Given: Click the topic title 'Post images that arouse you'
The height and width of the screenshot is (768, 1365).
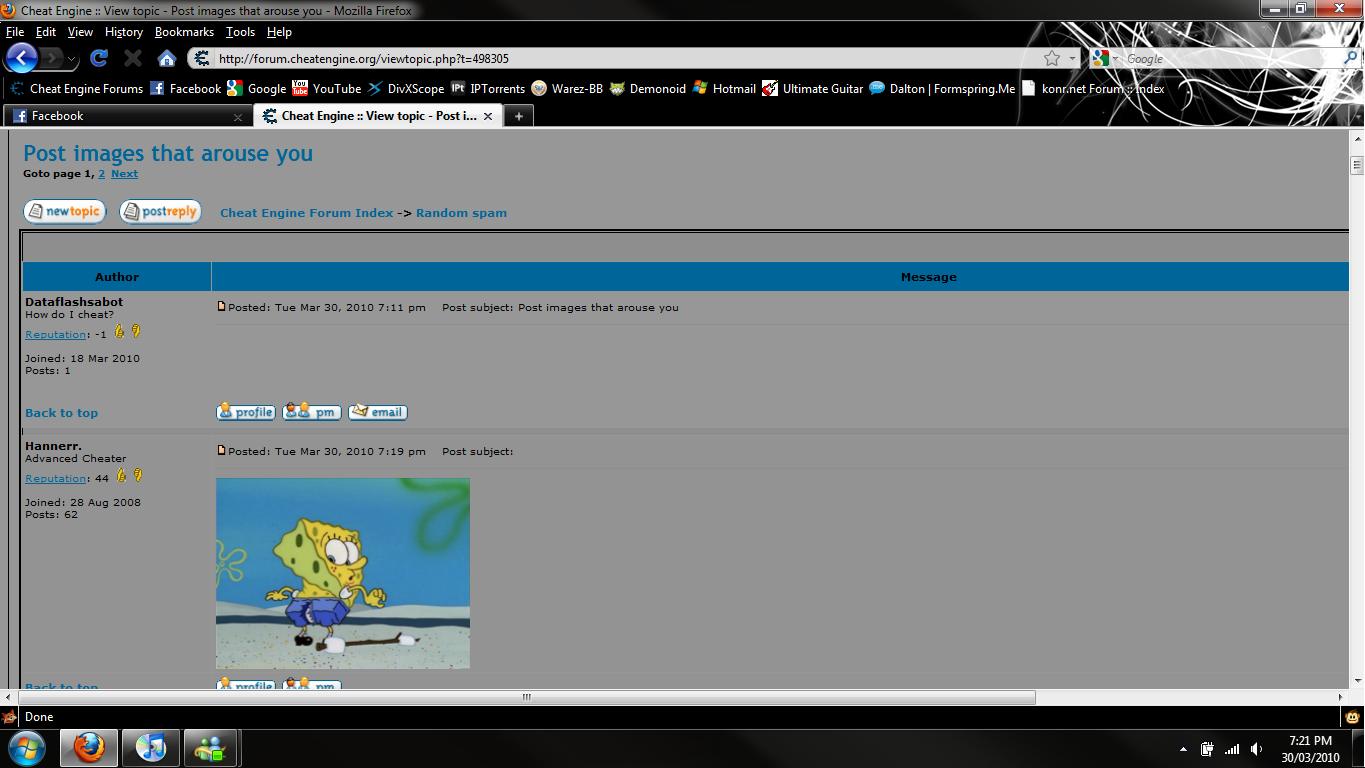Looking at the screenshot, I should (x=168, y=153).
